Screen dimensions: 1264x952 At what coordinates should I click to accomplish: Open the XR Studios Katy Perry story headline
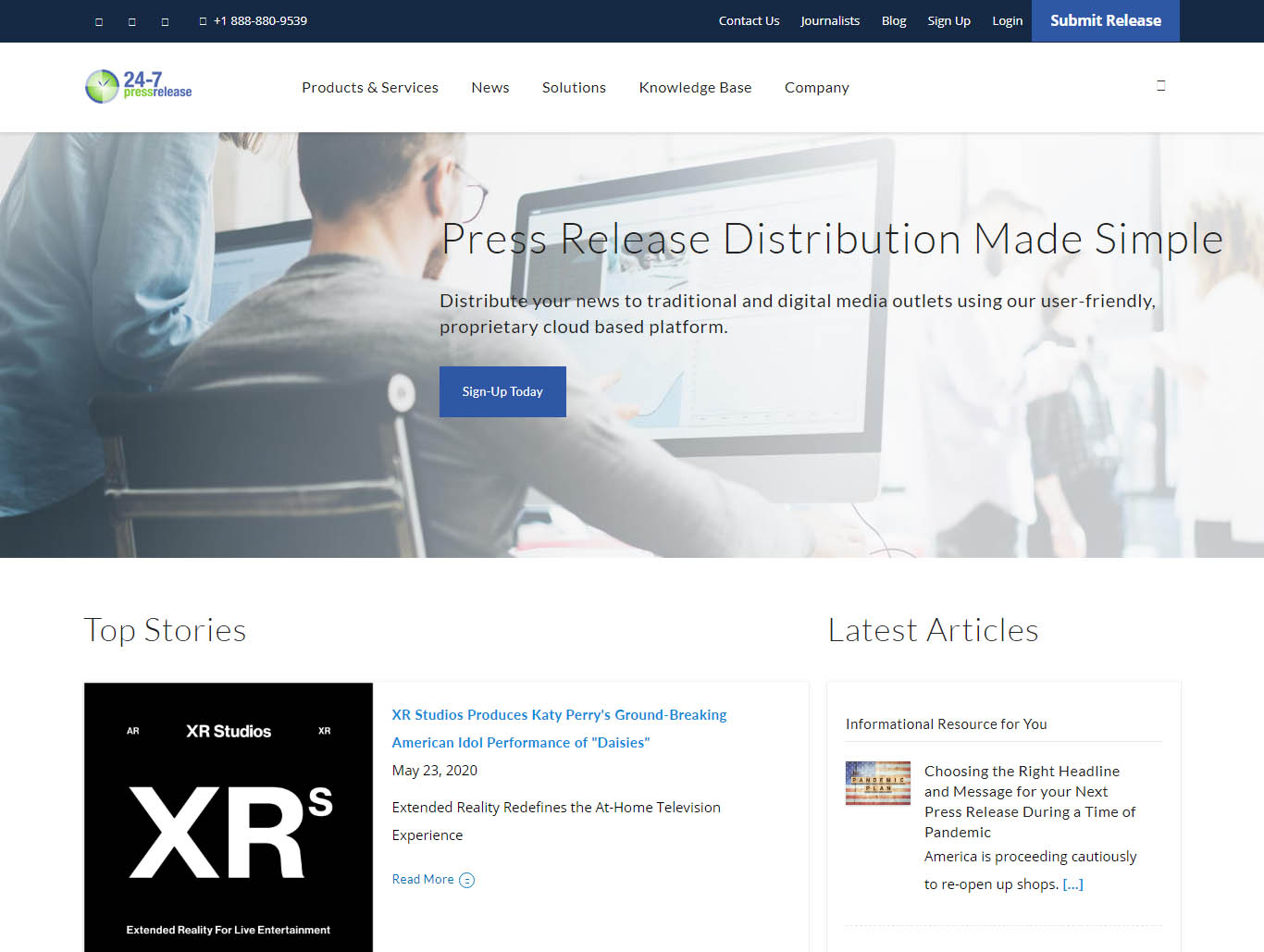pyautogui.click(x=559, y=728)
